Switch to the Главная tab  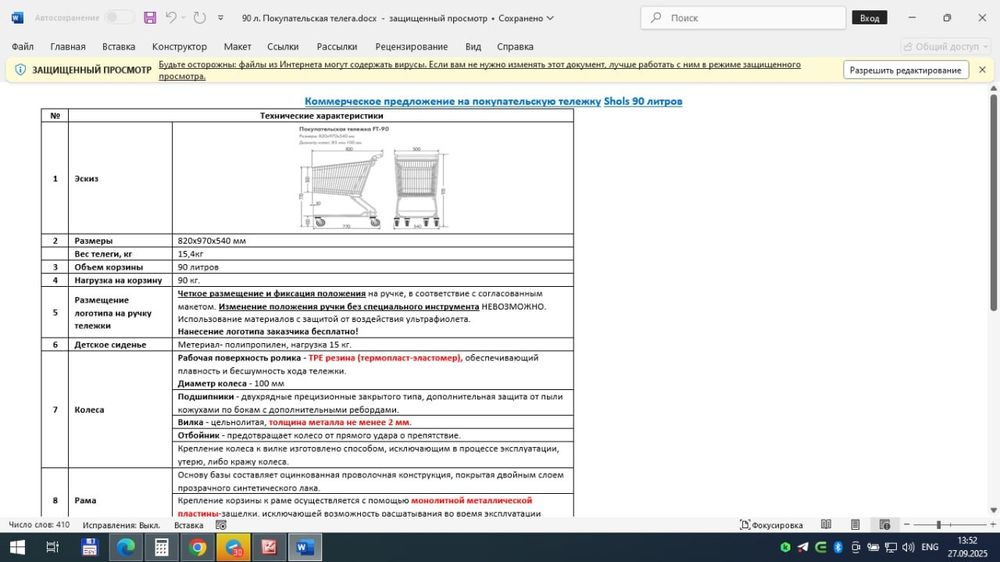pos(68,47)
